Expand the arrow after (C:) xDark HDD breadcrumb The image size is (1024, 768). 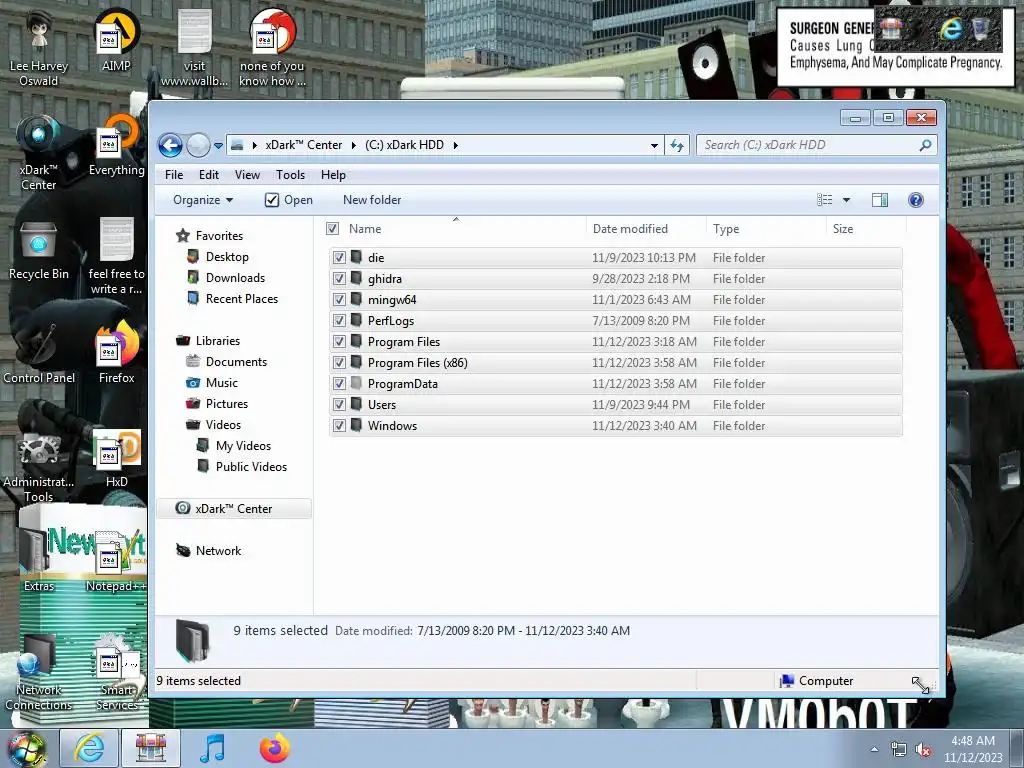click(455, 145)
